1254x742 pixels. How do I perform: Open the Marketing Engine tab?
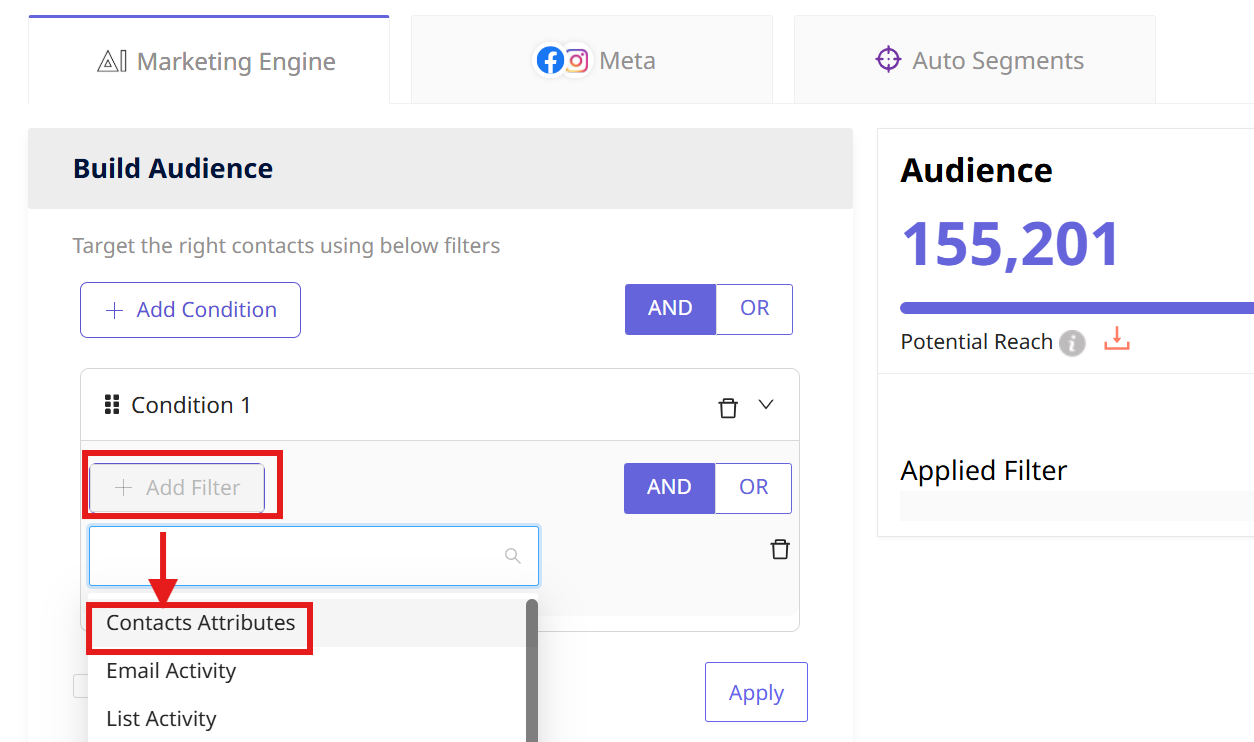point(209,61)
